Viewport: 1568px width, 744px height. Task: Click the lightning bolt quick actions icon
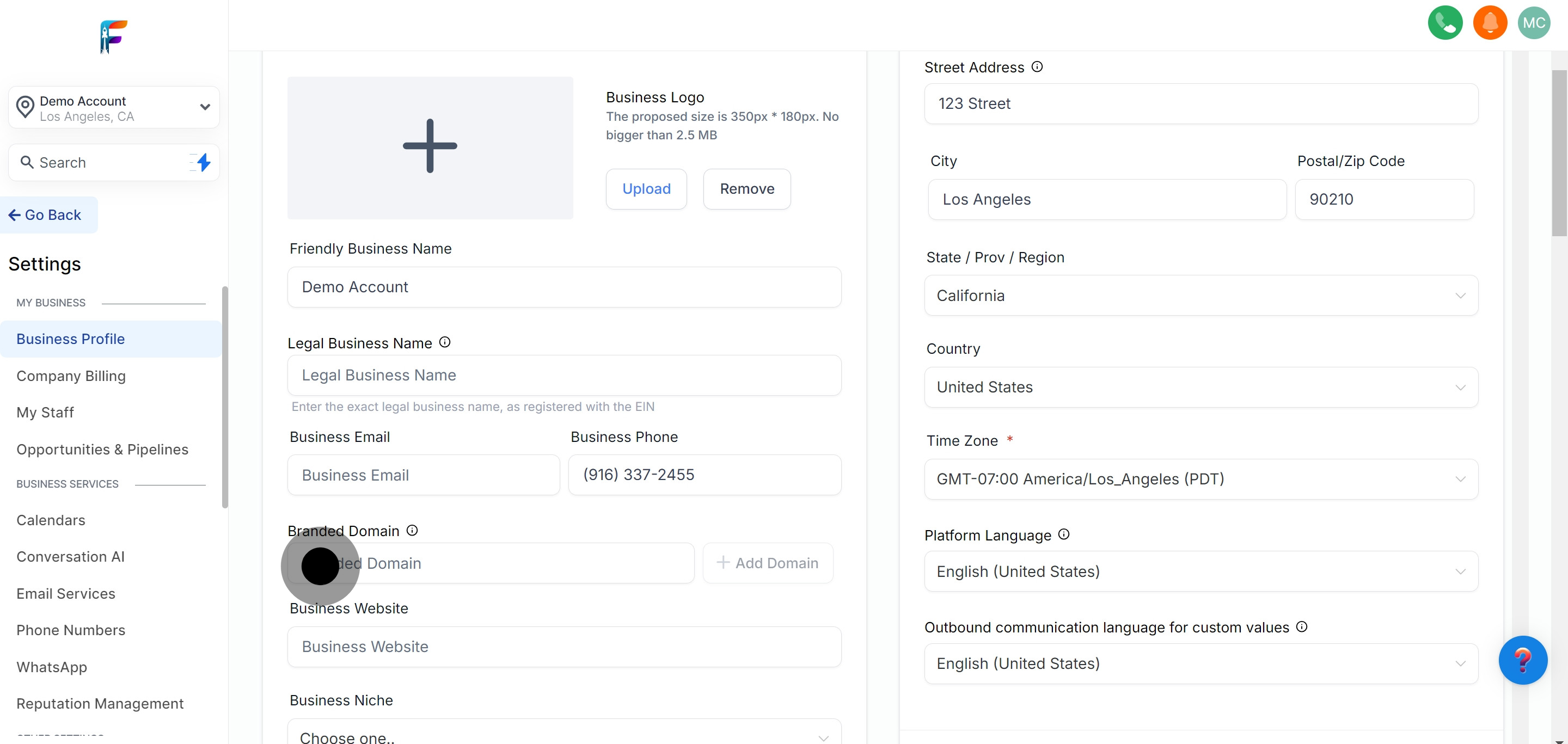click(x=203, y=162)
